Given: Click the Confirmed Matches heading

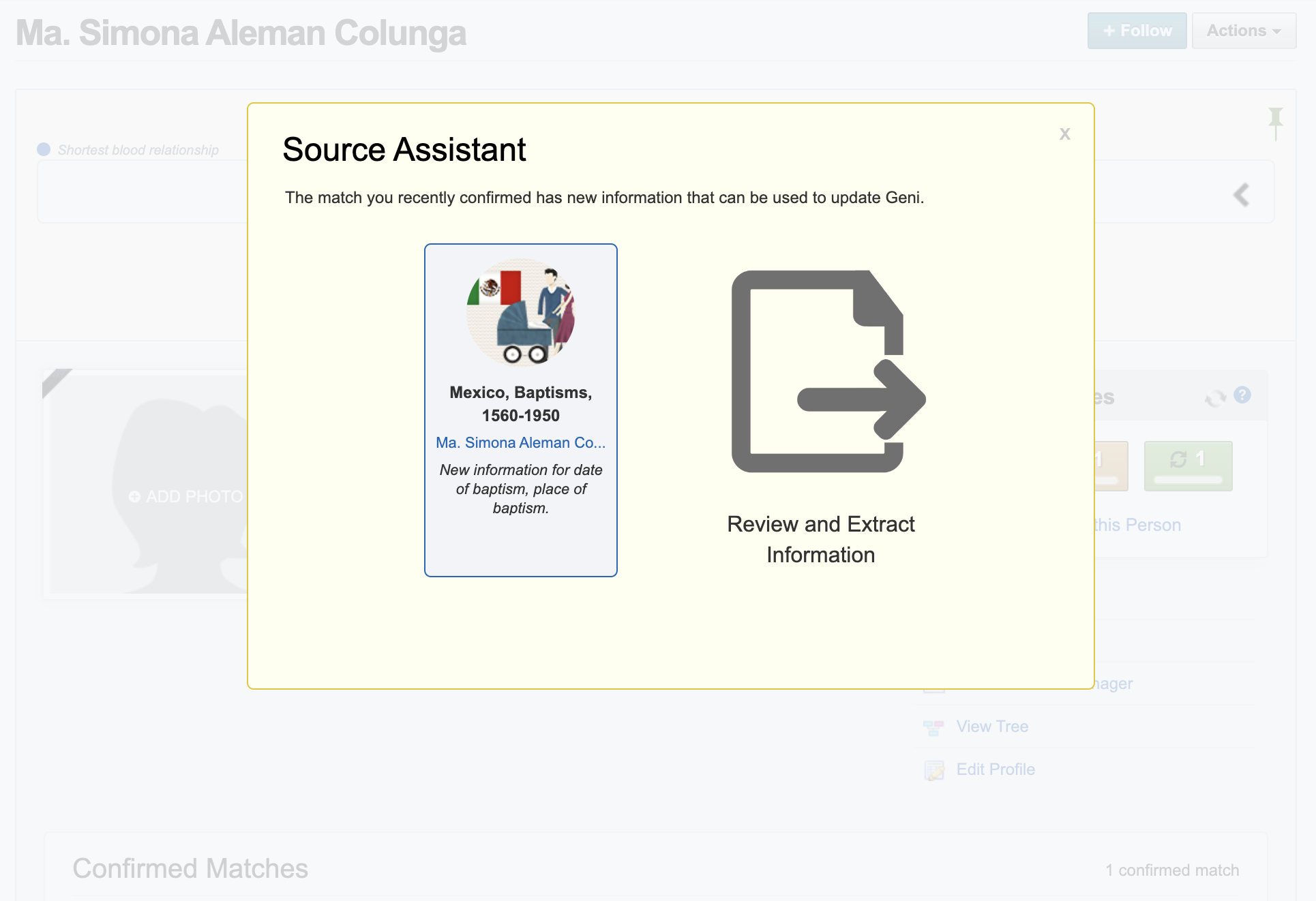Looking at the screenshot, I should click(190, 868).
